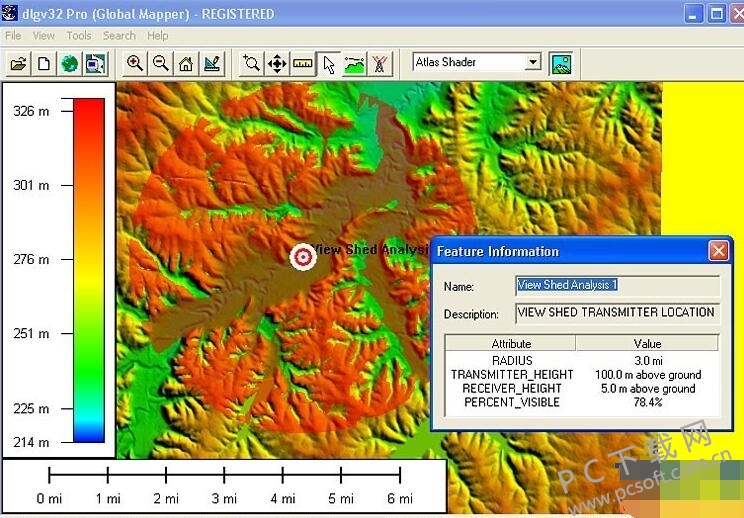Select the Zoom In magnifier
This screenshot has width=744, height=518.
pyautogui.click(x=135, y=64)
